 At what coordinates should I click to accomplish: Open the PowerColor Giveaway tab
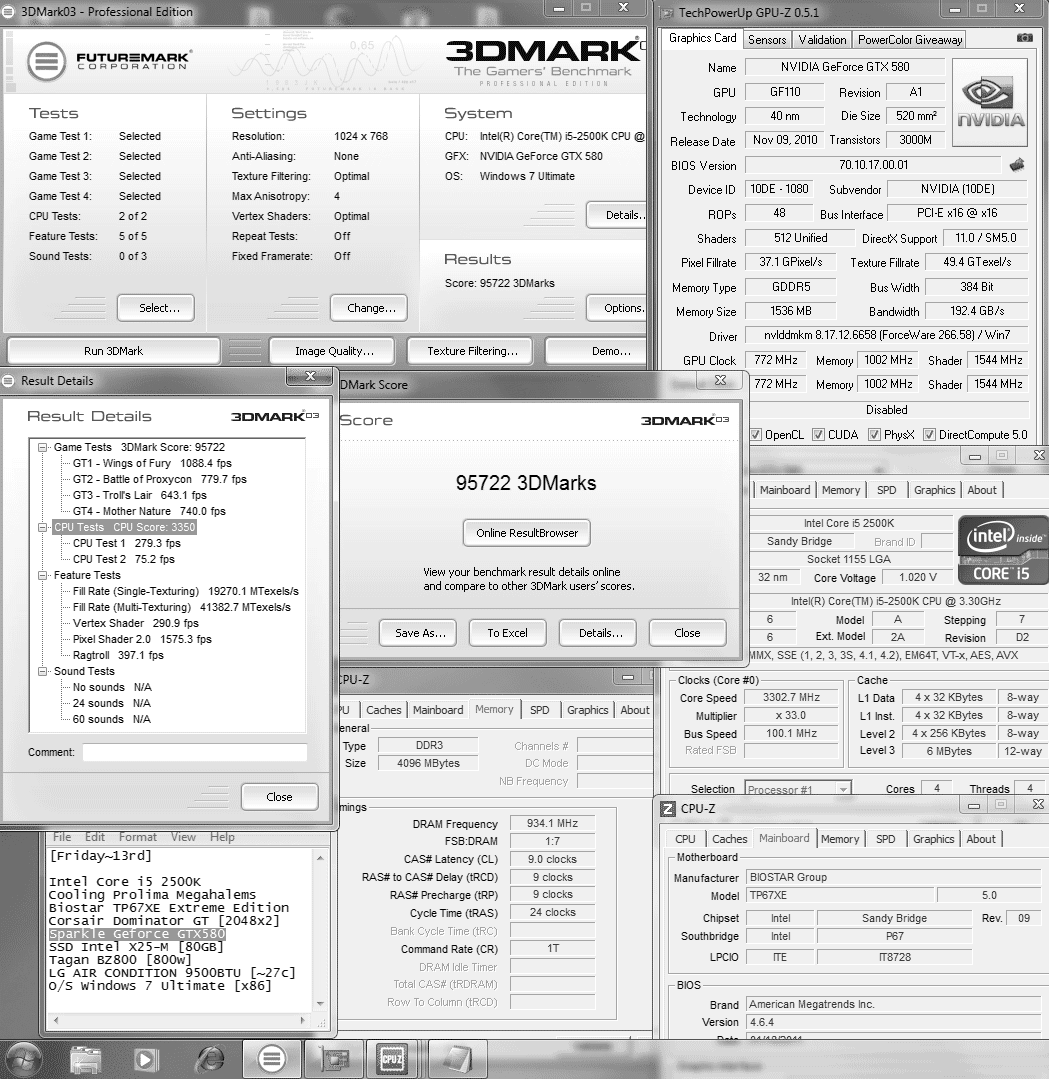[910, 39]
